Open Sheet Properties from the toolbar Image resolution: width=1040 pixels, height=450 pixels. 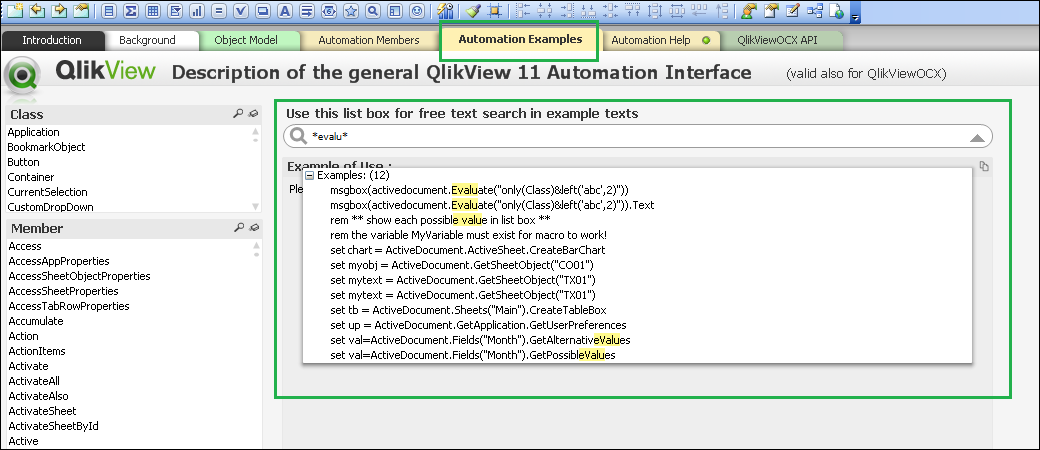click(x=82, y=10)
